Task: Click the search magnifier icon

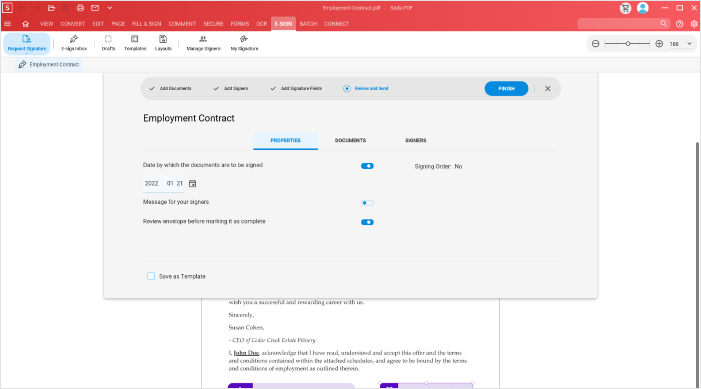Action: (664, 23)
